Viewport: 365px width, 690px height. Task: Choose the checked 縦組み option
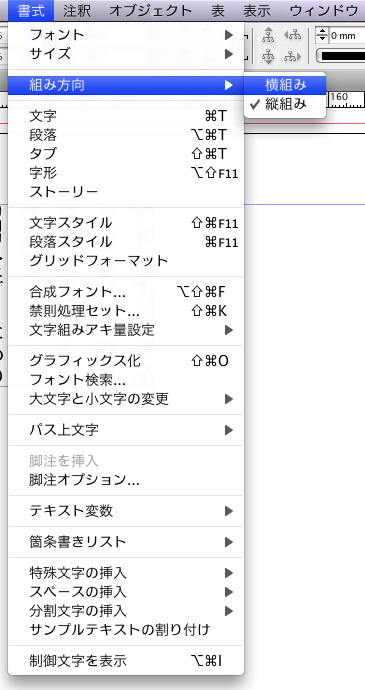[284, 104]
